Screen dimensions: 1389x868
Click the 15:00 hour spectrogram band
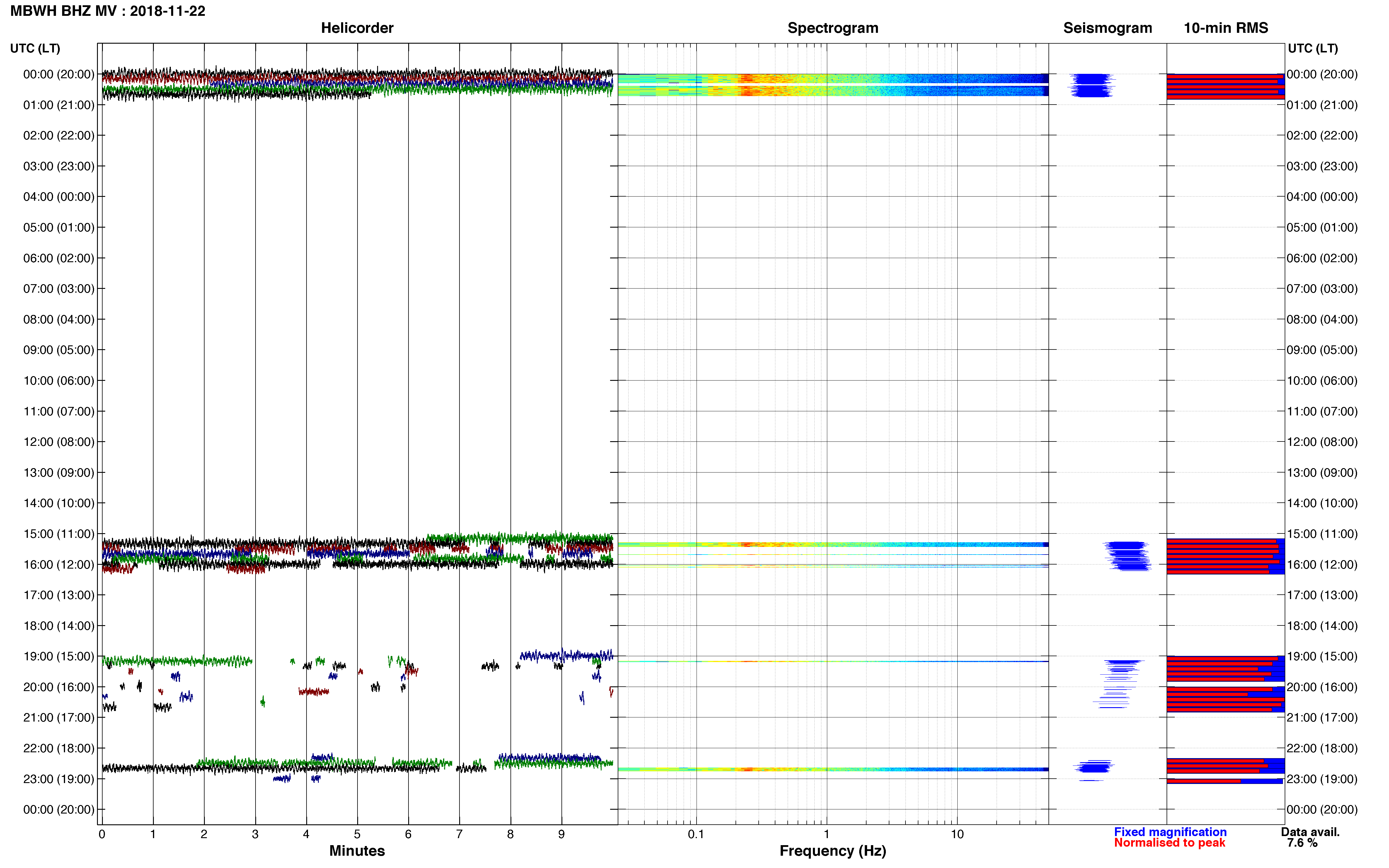[x=833, y=544]
